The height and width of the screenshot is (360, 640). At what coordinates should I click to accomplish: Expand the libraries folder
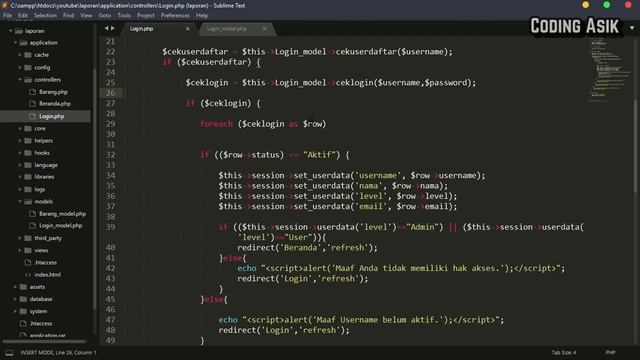(x=20, y=177)
